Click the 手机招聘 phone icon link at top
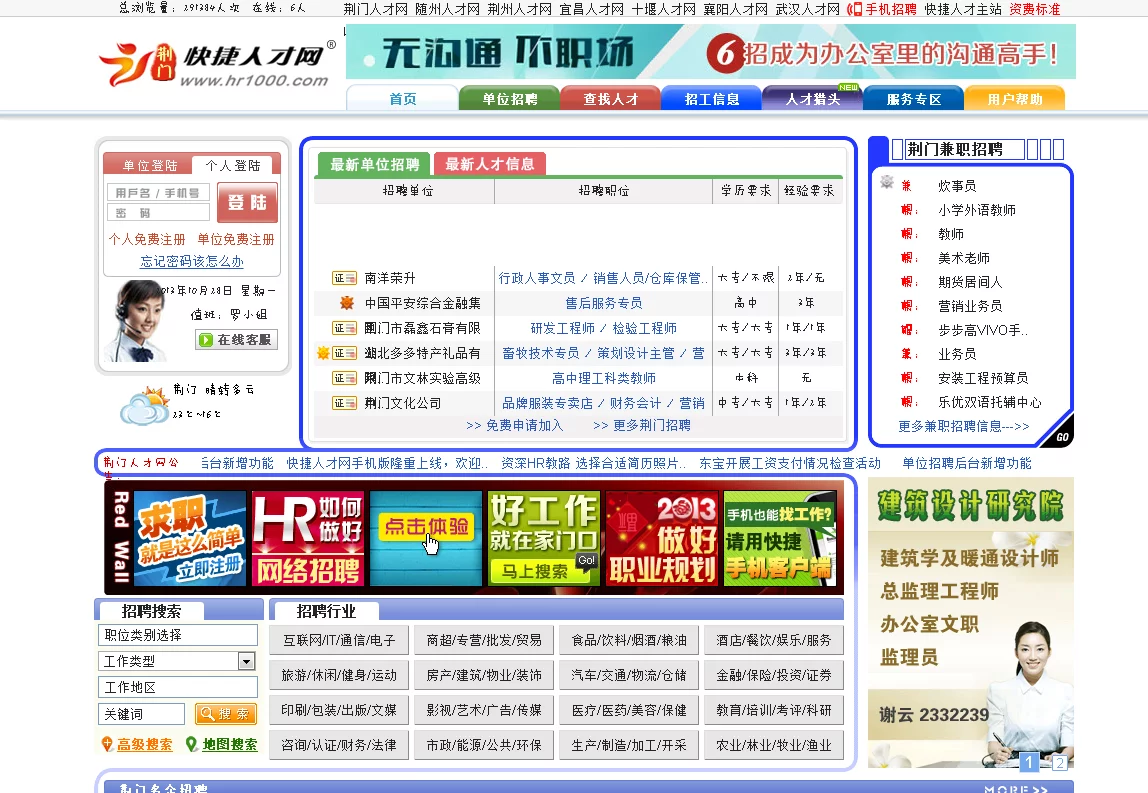This screenshot has height=793, width=1148. pos(882,9)
